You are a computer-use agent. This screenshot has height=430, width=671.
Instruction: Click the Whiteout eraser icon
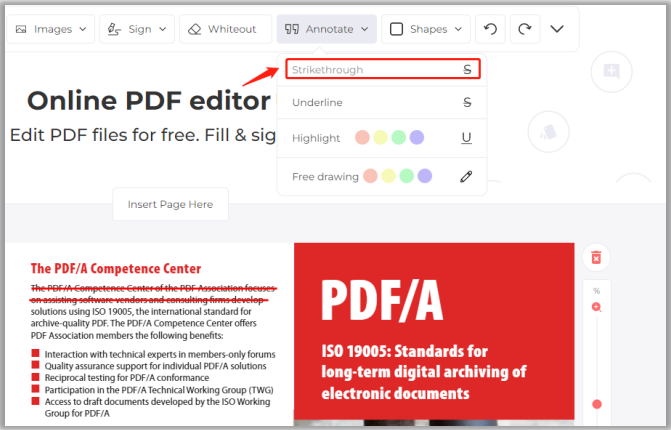195,29
